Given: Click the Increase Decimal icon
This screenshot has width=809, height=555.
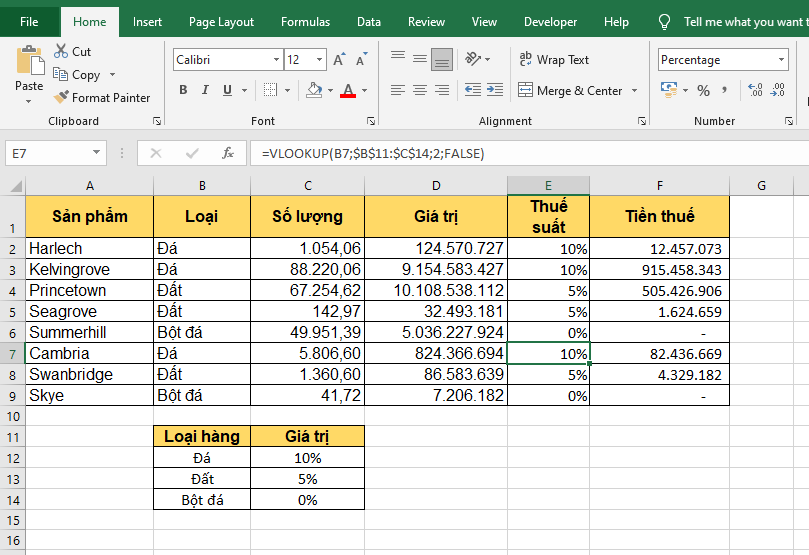Looking at the screenshot, I should pos(754,91).
